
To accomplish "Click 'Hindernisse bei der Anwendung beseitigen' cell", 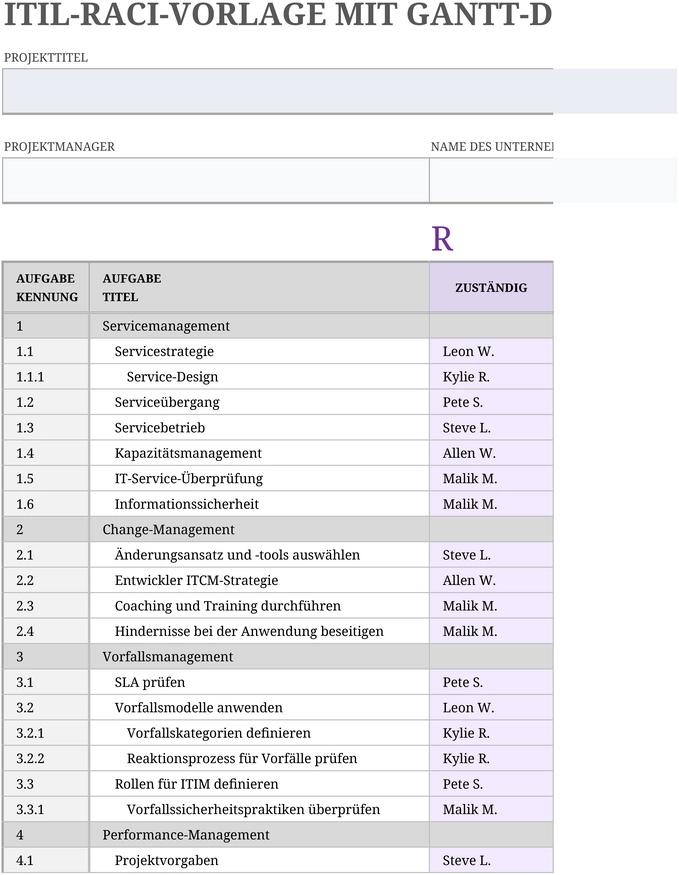I will pyautogui.click(x=259, y=631).
